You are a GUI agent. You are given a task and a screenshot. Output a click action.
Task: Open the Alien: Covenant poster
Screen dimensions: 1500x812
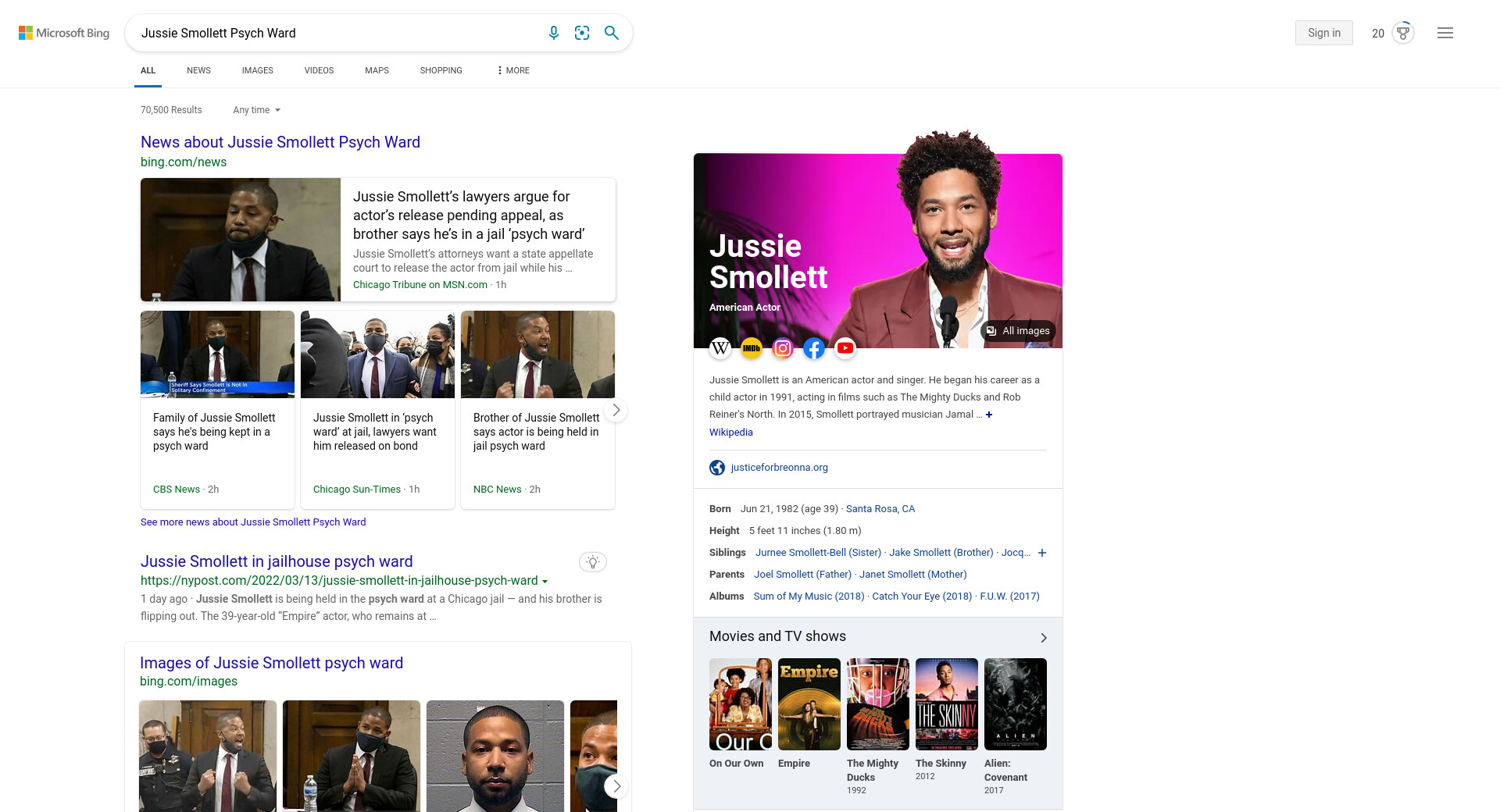(x=1016, y=704)
